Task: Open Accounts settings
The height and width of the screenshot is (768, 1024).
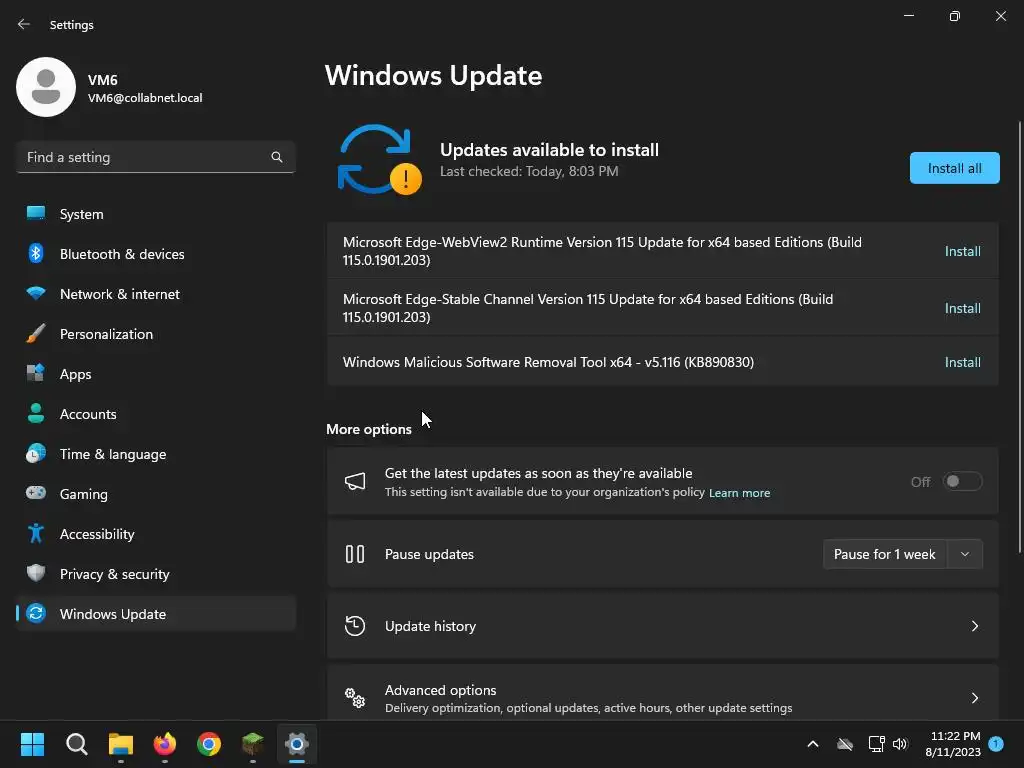Action: 156,413
